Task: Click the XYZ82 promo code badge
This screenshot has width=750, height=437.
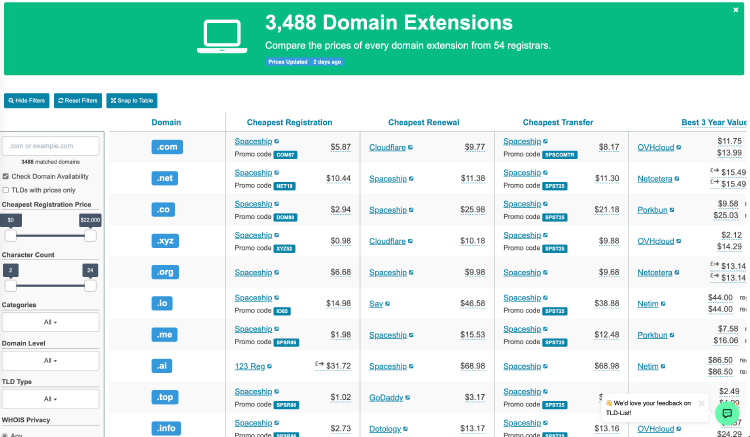Action: point(285,249)
